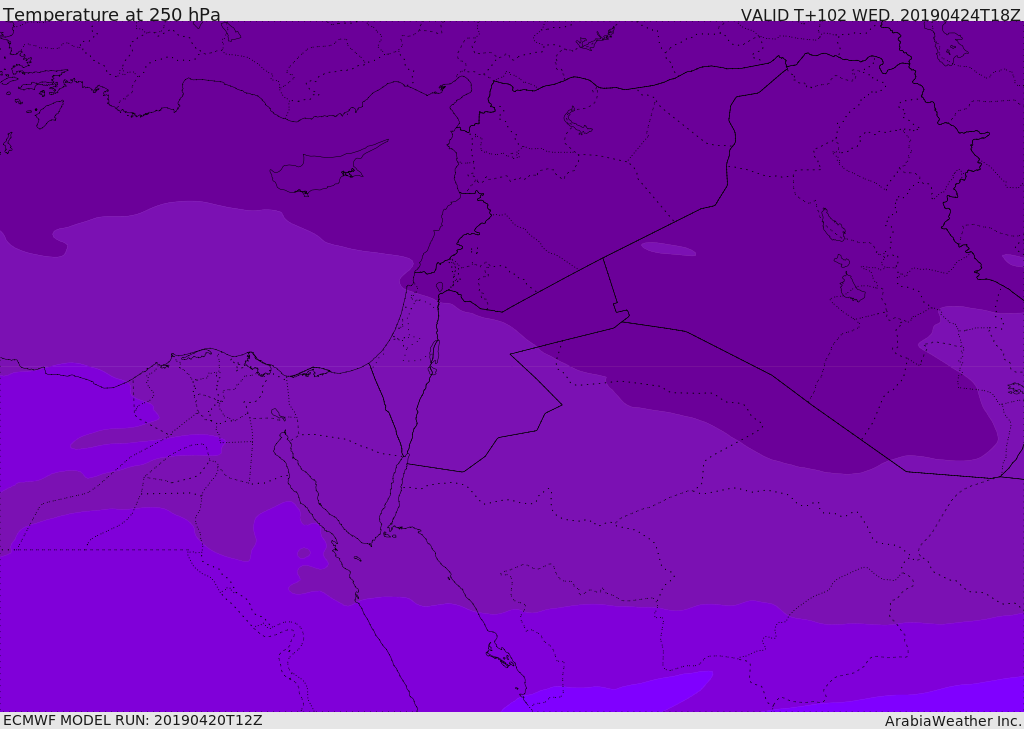Screen dimensions: 1024x729
Task: Click the "Temperature at 250 hPa" title text
Action: 112,14
